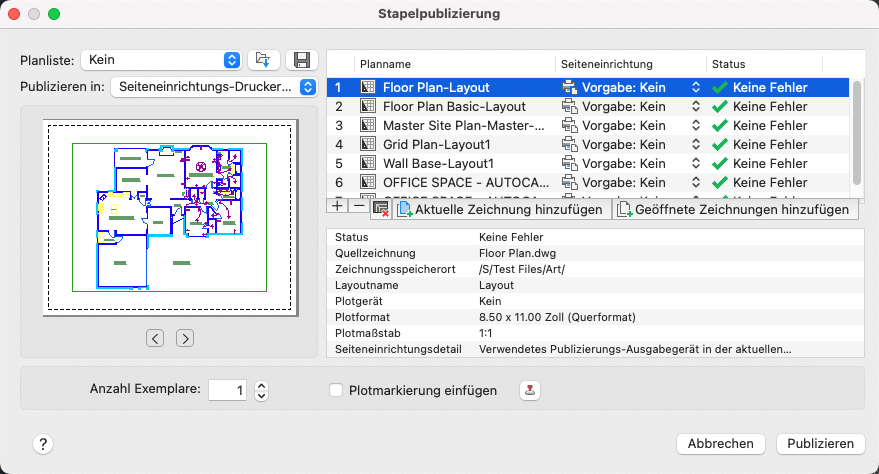The height and width of the screenshot is (474, 879).
Task: Click layout icon of Floor Plan-Layout row
Action: click(368, 87)
